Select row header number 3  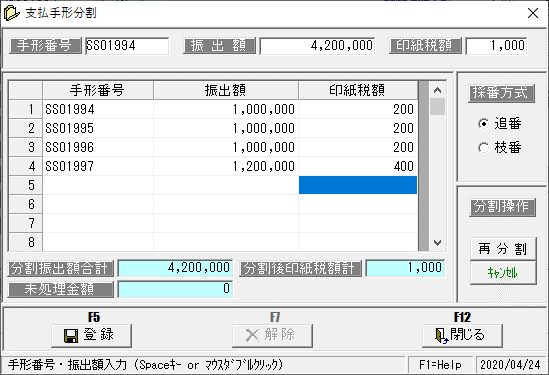pos(26,147)
